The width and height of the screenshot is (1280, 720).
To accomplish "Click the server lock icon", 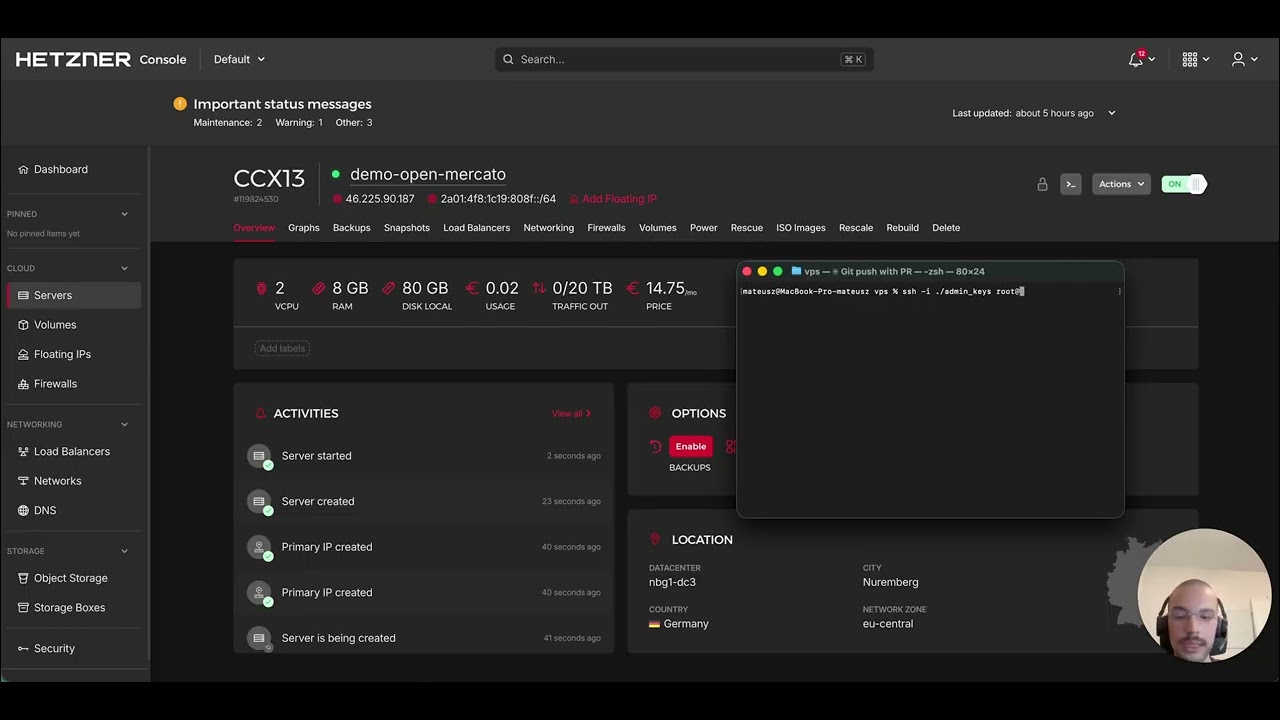I will point(1042,184).
